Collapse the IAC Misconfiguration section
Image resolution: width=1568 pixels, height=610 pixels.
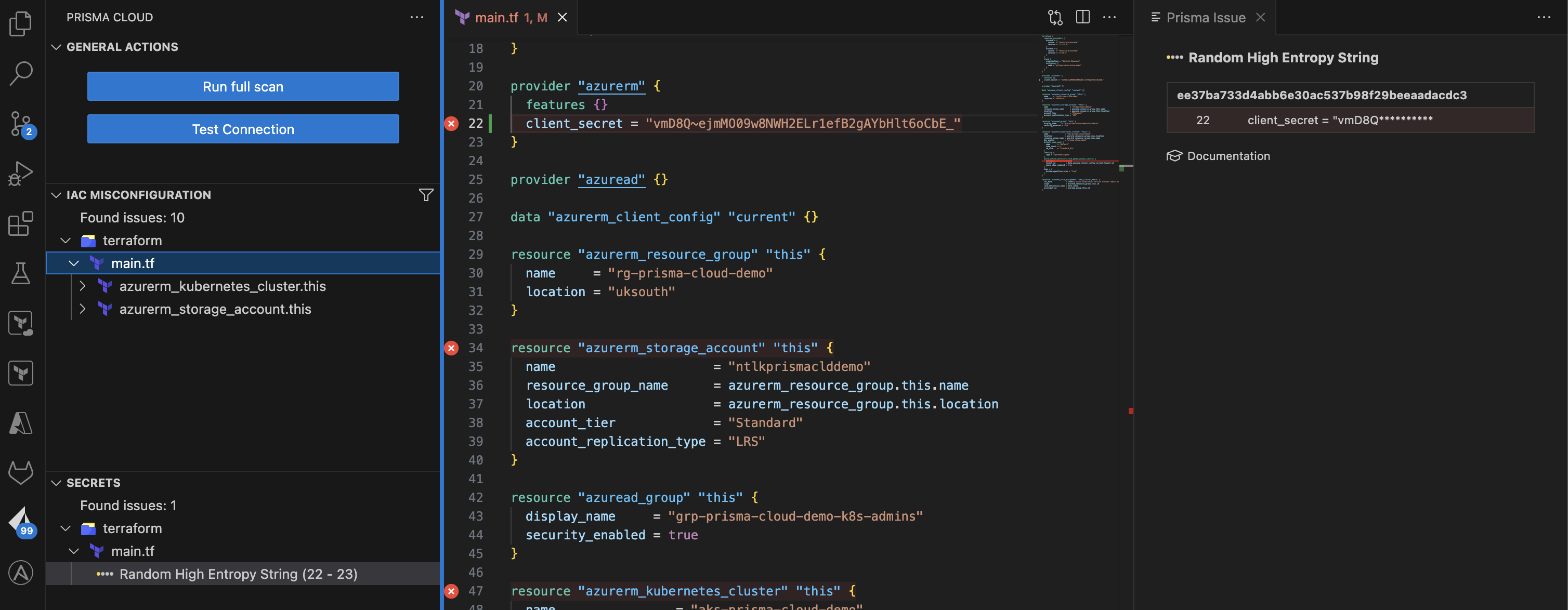56,195
